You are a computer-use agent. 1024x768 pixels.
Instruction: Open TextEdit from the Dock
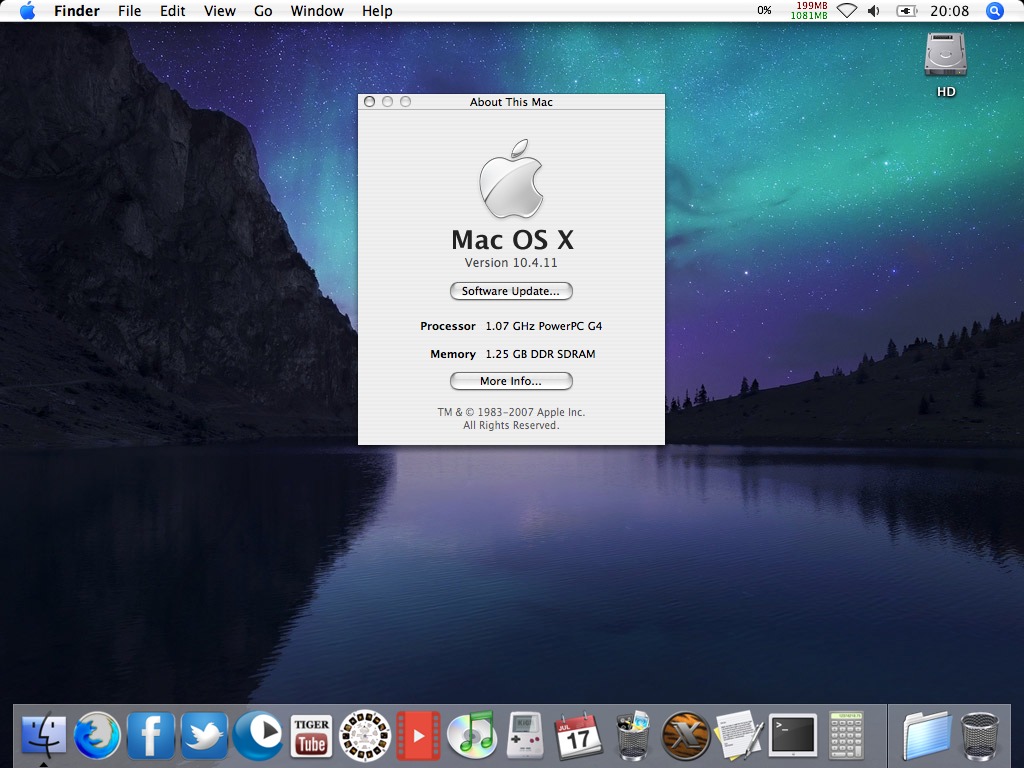[x=739, y=736]
